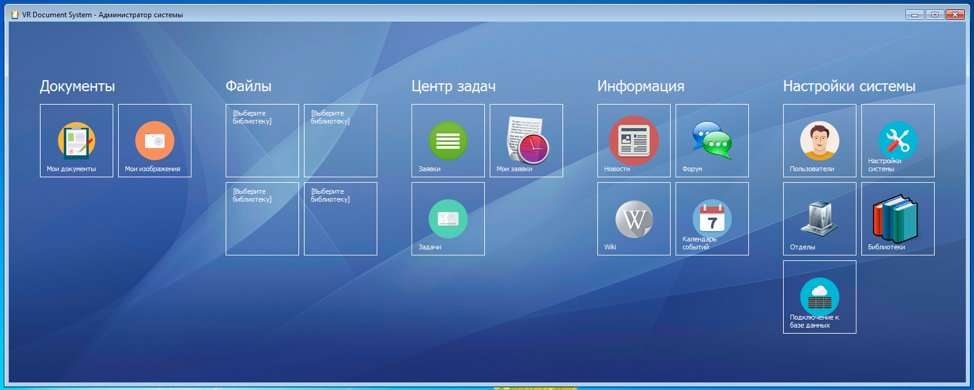
Task: Open Мои заявки clock document tile
Action: pos(526,141)
